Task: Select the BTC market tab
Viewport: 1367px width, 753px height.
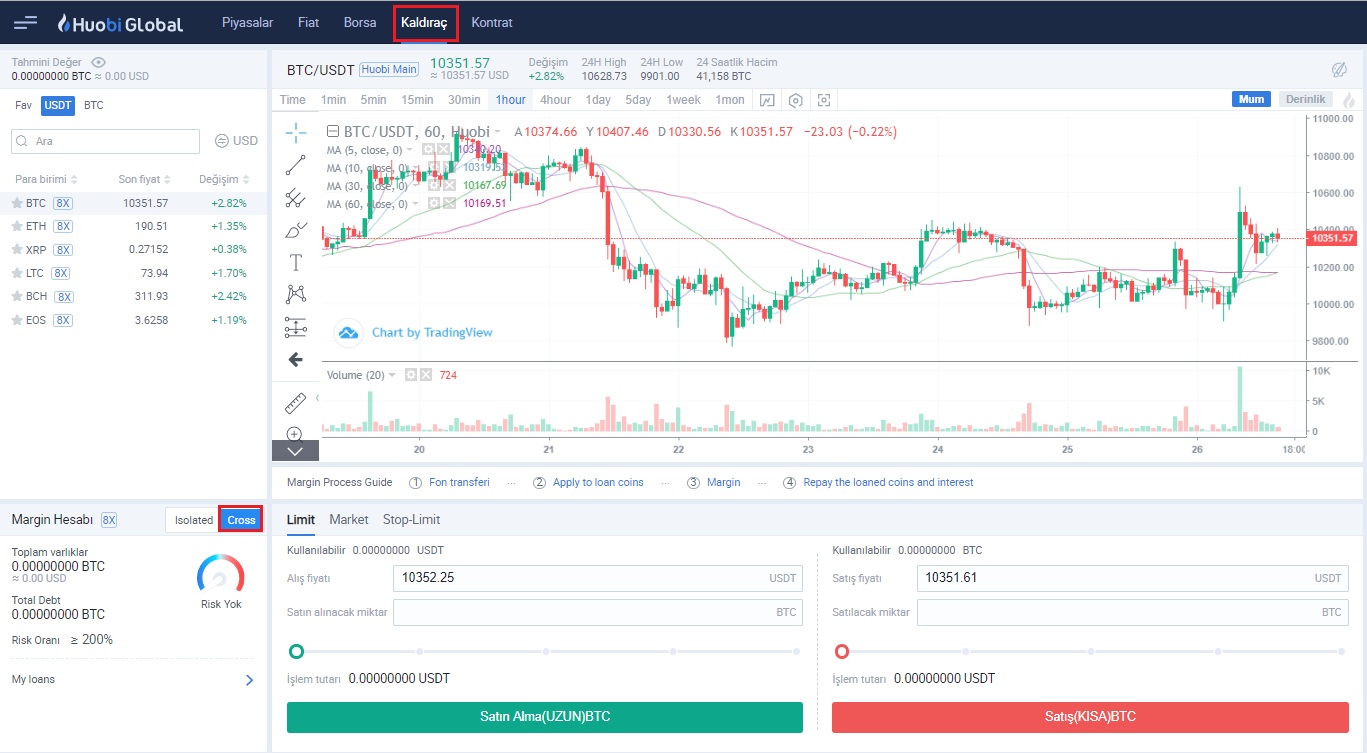Action: (x=93, y=105)
